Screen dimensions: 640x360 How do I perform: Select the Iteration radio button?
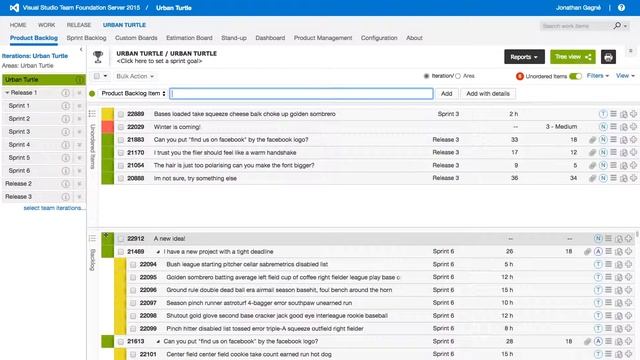click(426, 76)
